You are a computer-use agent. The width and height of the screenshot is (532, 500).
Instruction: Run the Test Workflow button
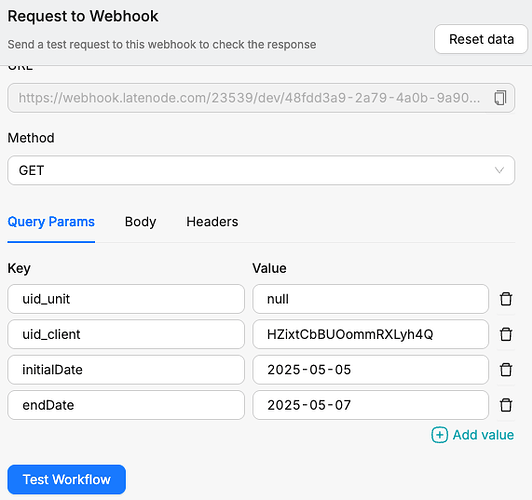[66, 479]
